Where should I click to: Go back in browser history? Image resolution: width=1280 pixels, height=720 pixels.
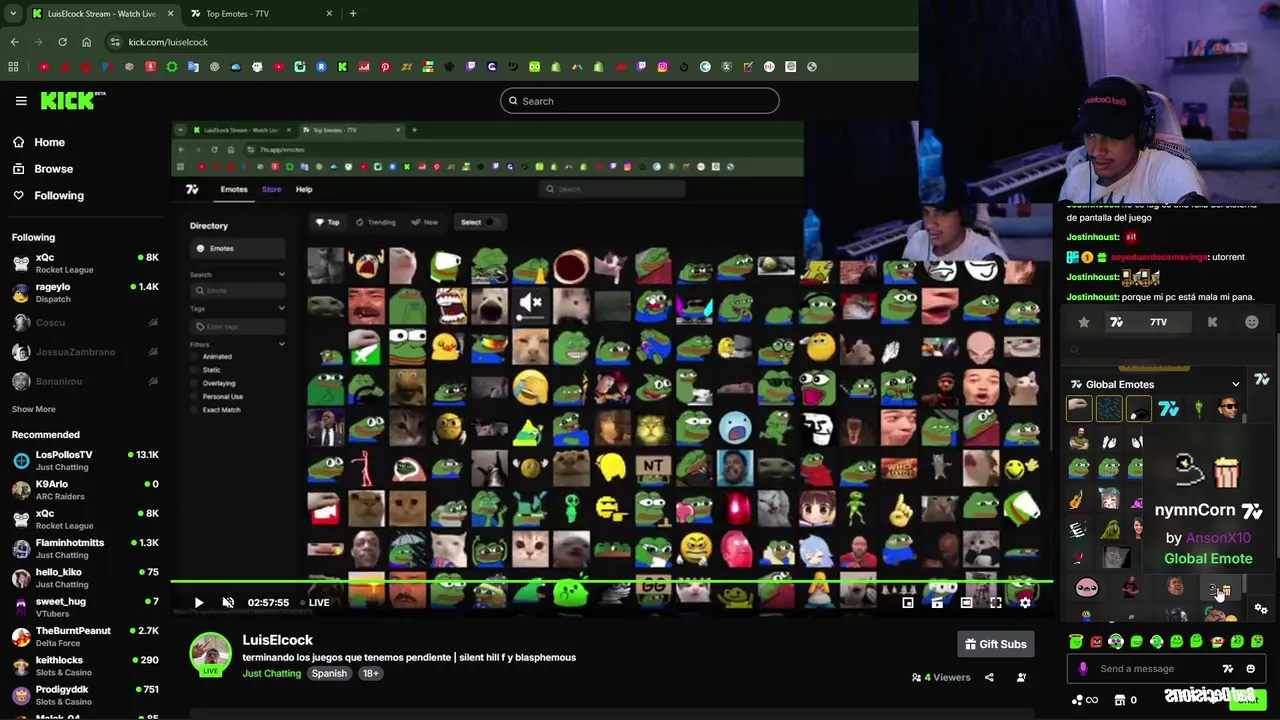point(14,42)
